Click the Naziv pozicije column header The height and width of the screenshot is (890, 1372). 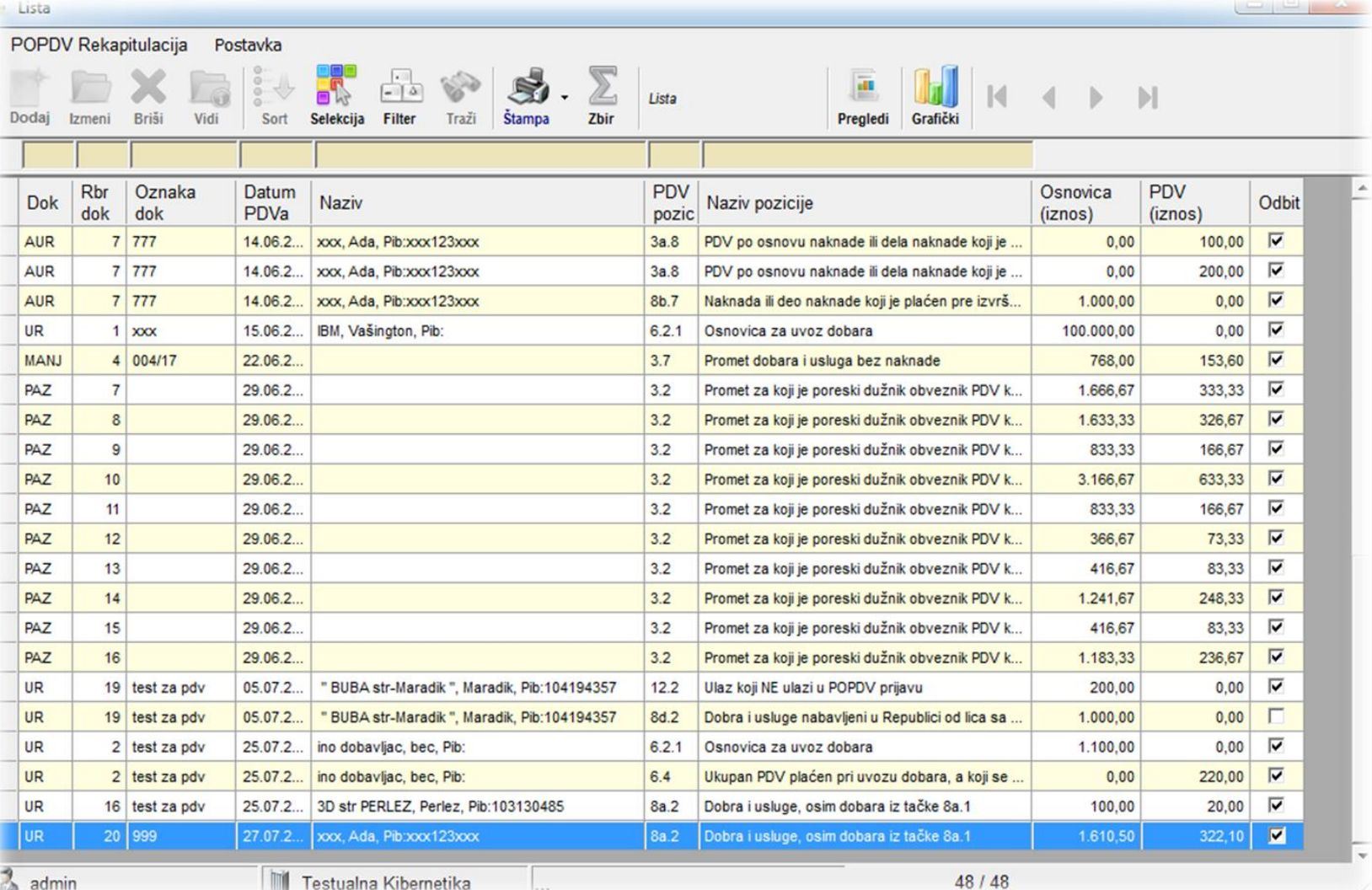[864, 203]
